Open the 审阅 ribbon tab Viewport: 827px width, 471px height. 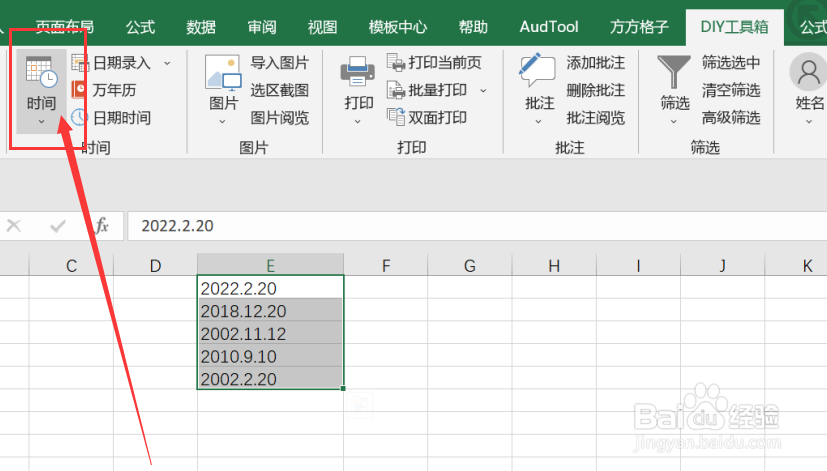click(262, 27)
